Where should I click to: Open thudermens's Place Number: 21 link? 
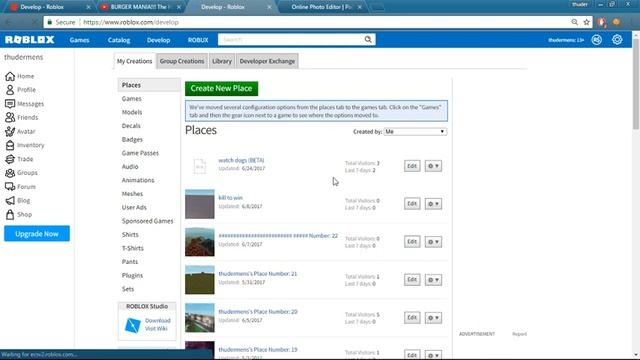(258, 273)
